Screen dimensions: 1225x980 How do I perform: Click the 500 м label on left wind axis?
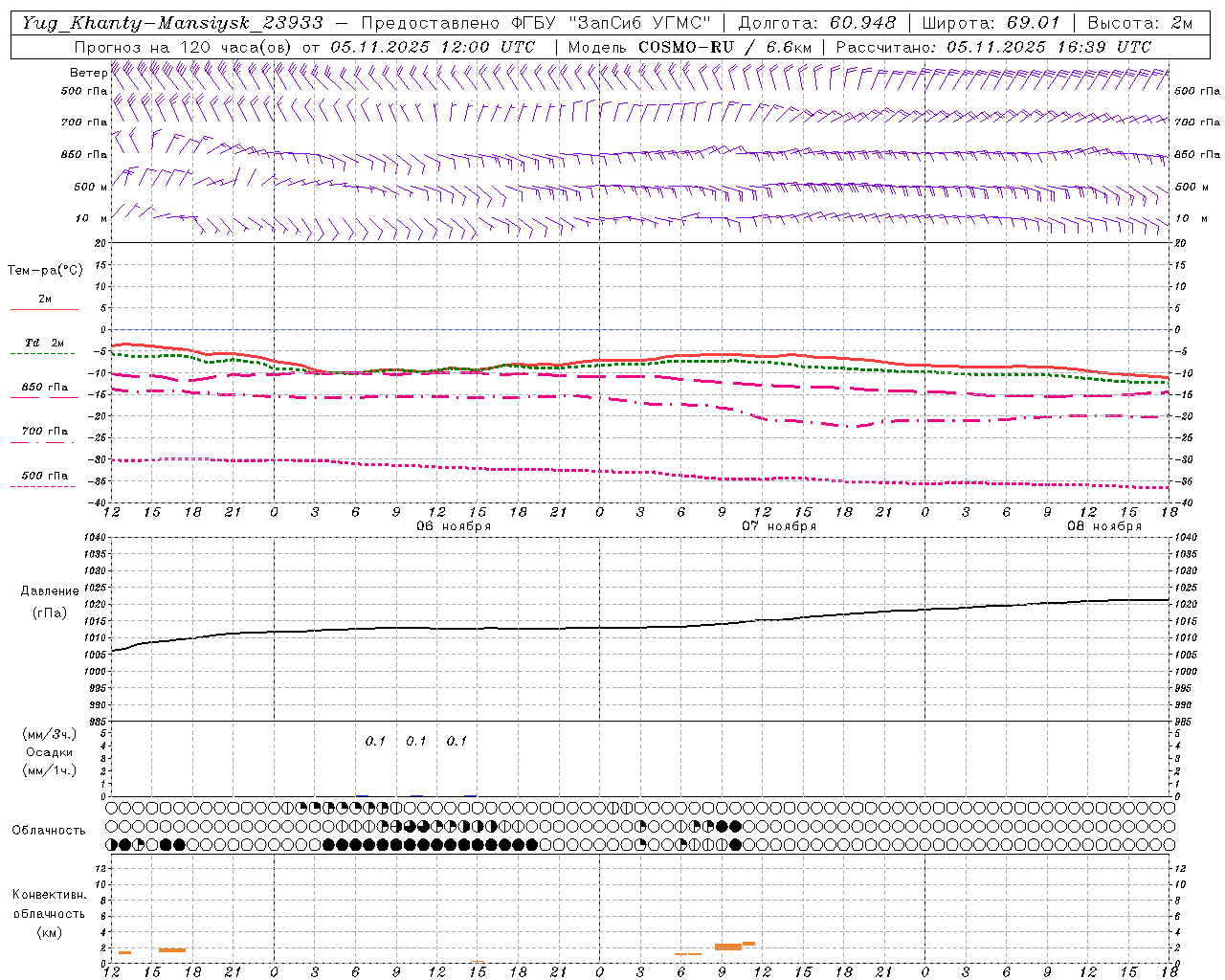point(90,188)
